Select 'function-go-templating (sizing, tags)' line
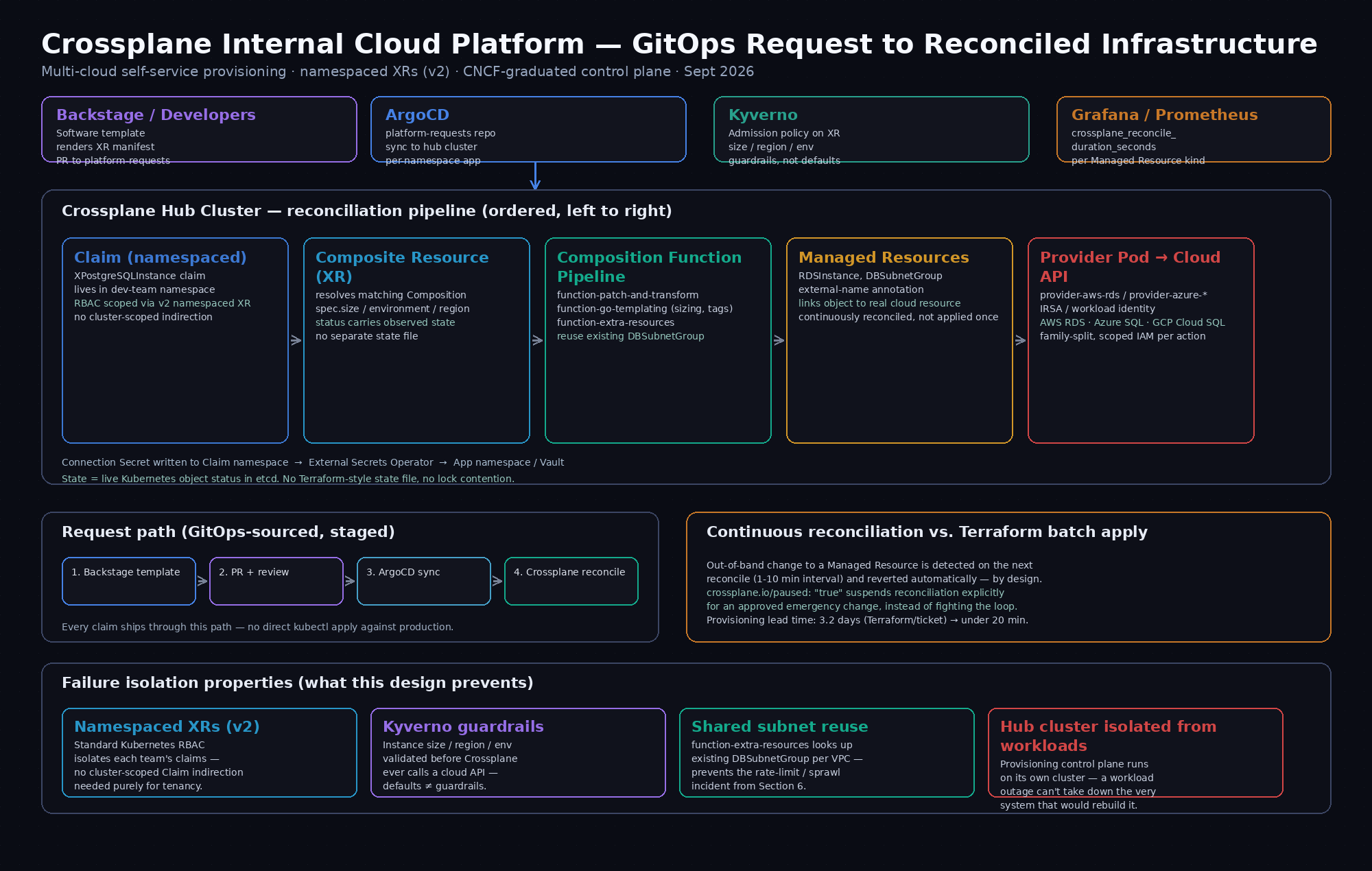Viewport: 1372px width, 871px height. [645, 309]
